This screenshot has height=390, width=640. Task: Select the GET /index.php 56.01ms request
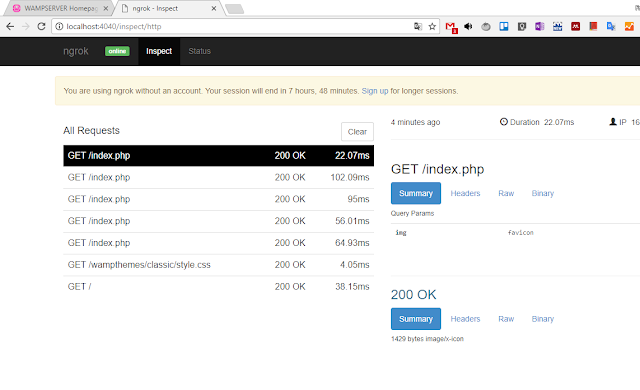click(218, 221)
